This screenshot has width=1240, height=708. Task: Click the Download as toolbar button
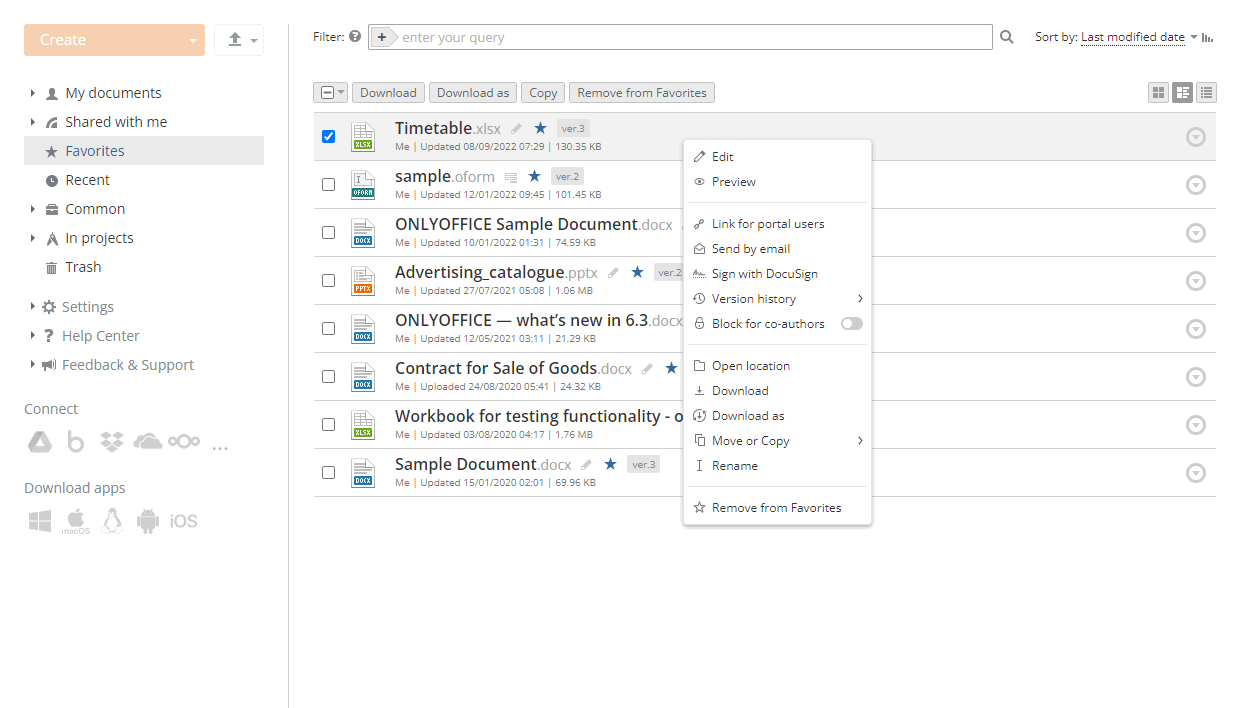coord(473,93)
